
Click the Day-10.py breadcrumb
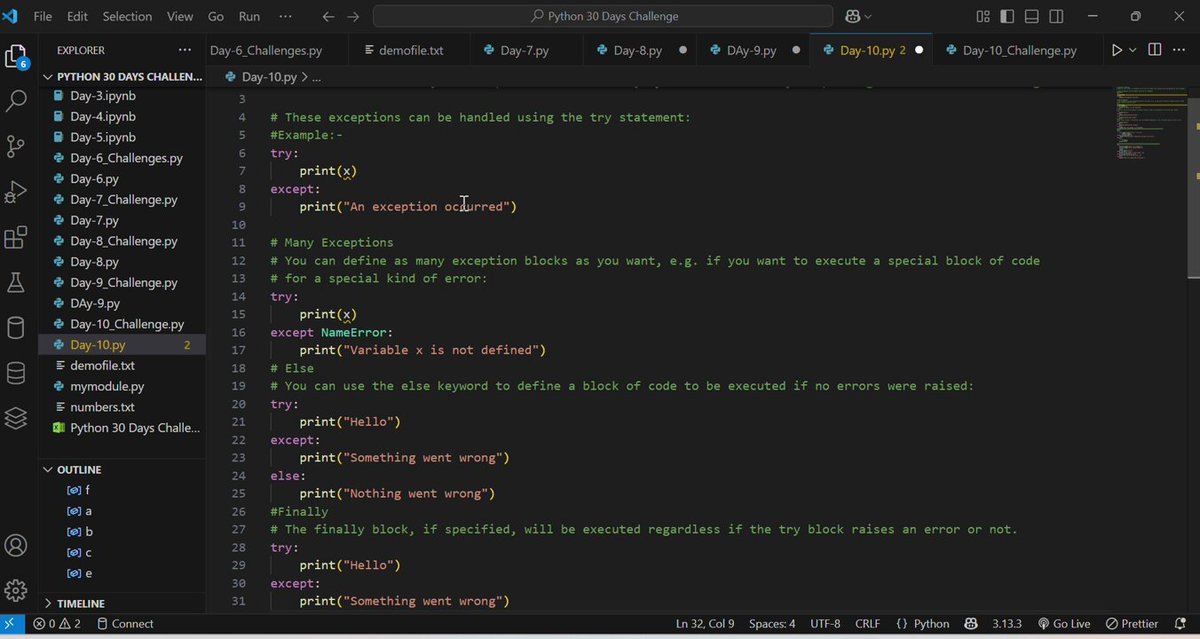[268, 77]
